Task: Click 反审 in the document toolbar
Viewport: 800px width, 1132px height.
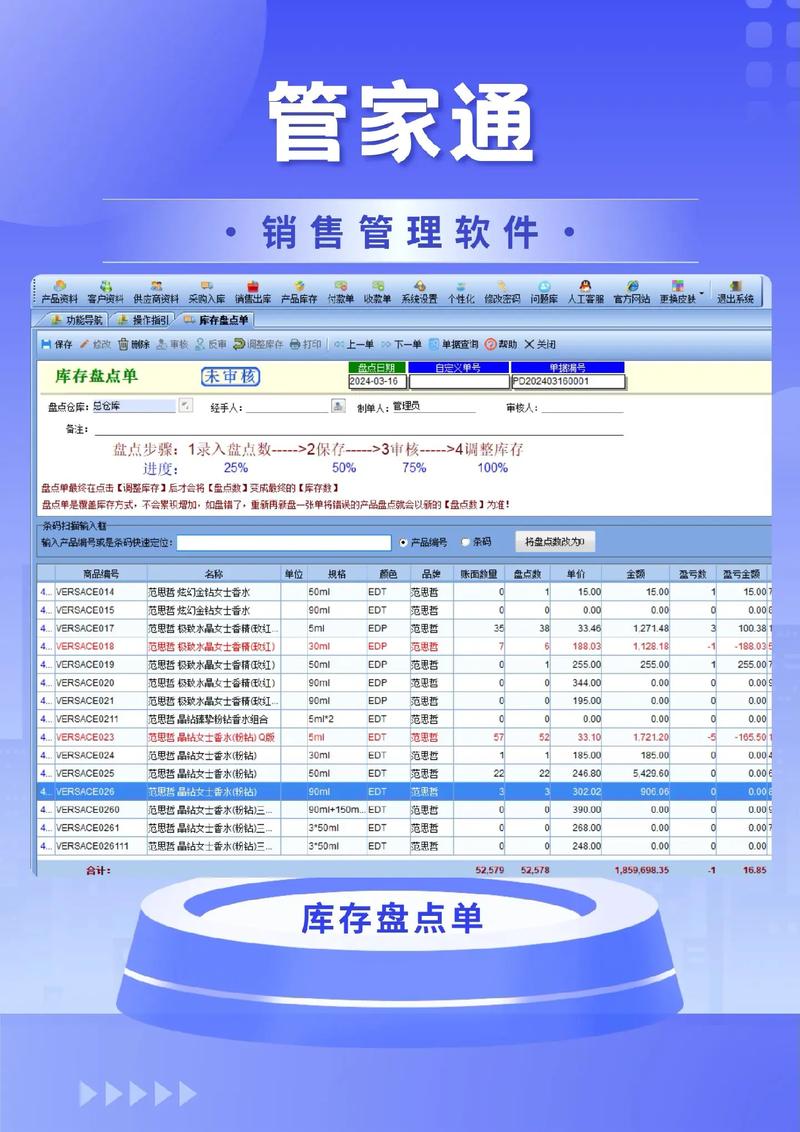Action: coord(211,344)
